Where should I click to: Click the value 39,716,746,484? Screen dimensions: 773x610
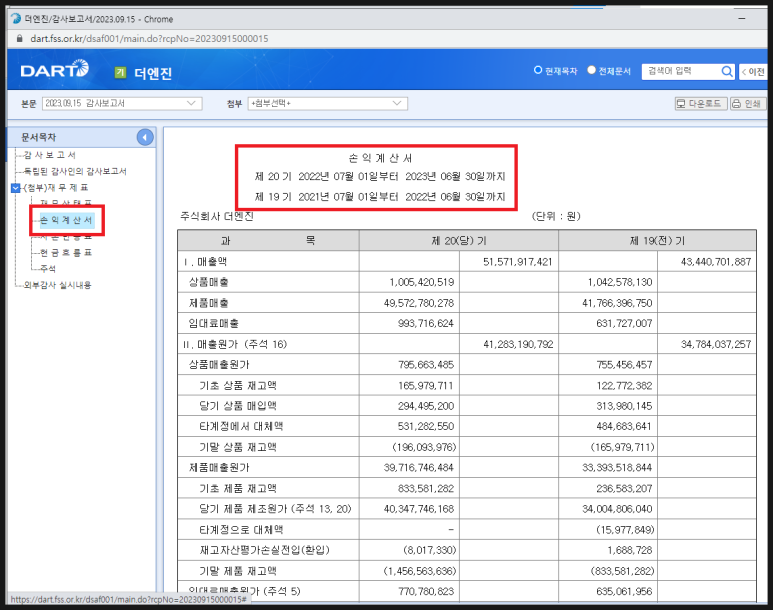pyautogui.click(x=419, y=467)
